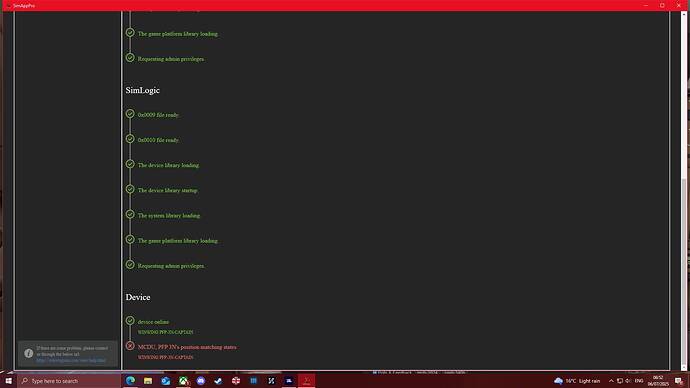
Task: Click the volume icon in the system tray
Action: click(x=628, y=381)
